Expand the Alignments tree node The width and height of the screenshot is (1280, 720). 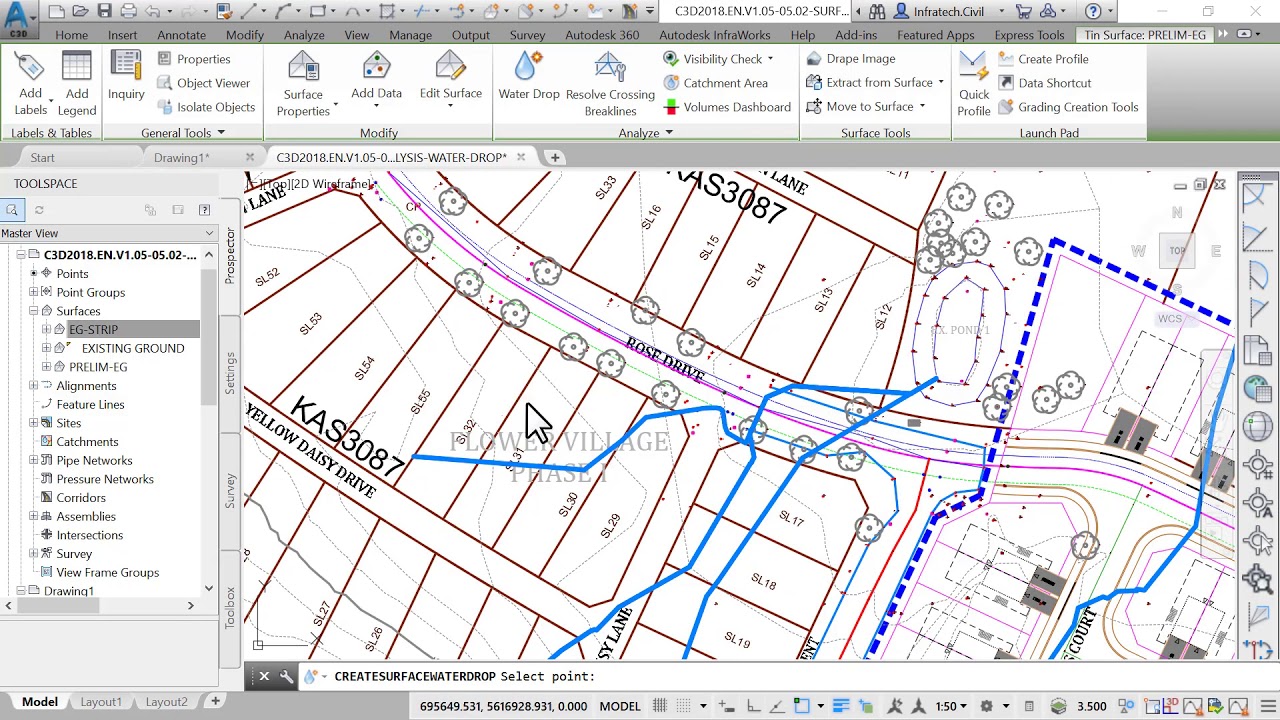click(33, 385)
